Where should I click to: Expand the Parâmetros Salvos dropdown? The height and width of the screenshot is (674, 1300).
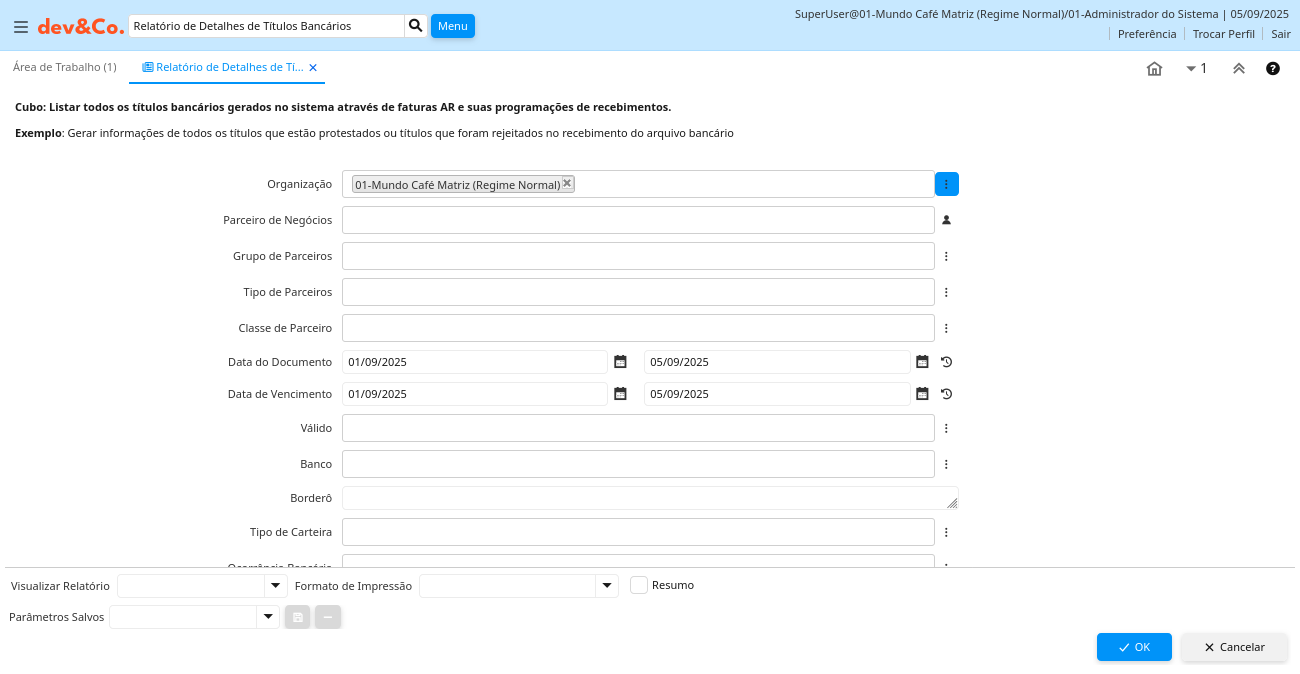[x=267, y=617]
